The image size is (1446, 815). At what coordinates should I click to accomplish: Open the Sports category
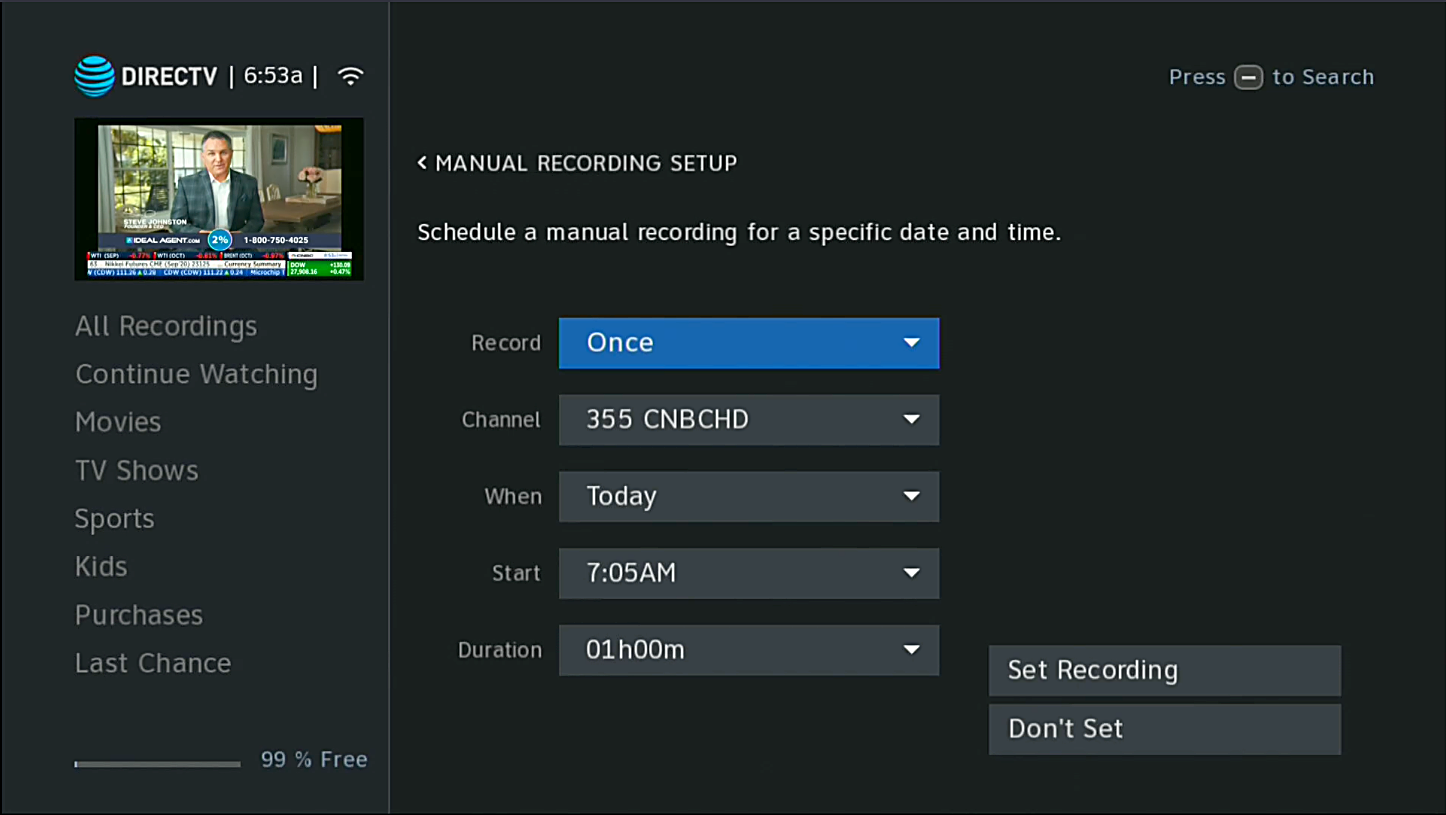pos(114,518)
